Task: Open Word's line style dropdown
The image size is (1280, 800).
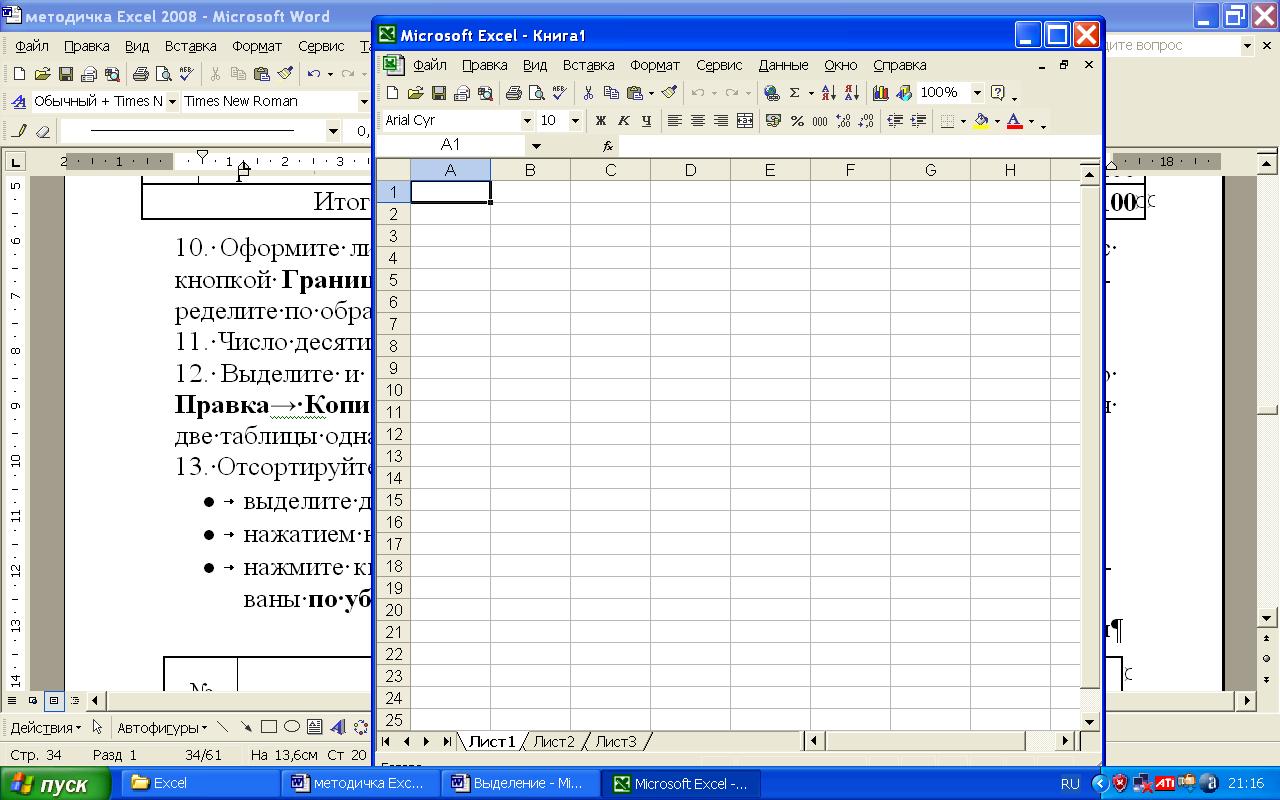Action: (333, 131)
